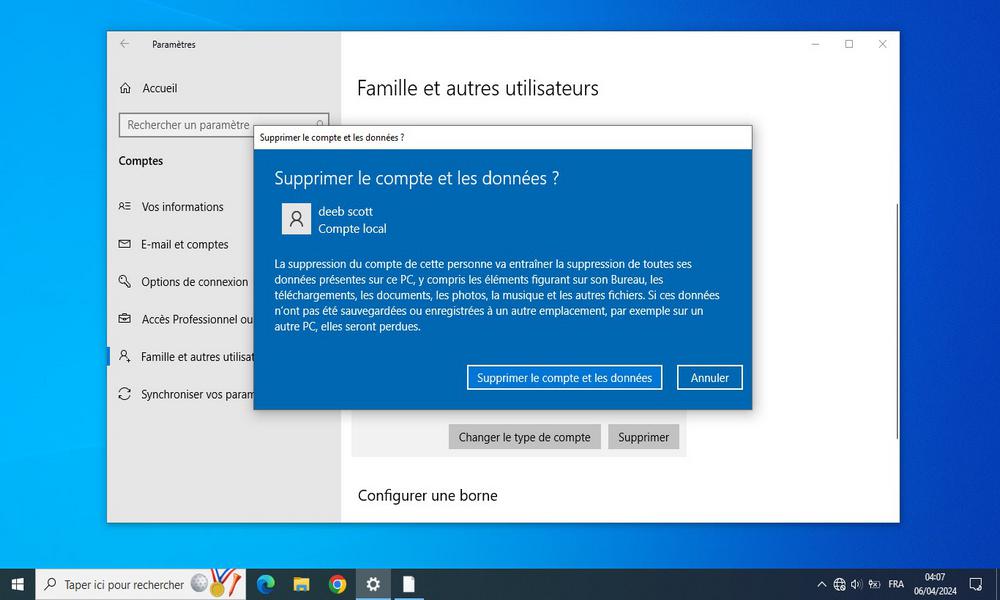Viewport: 1000px width, 600px height.
Task: Click the Synchroniser vos paramètres sync icon
Action: click(x=127, y=394)
